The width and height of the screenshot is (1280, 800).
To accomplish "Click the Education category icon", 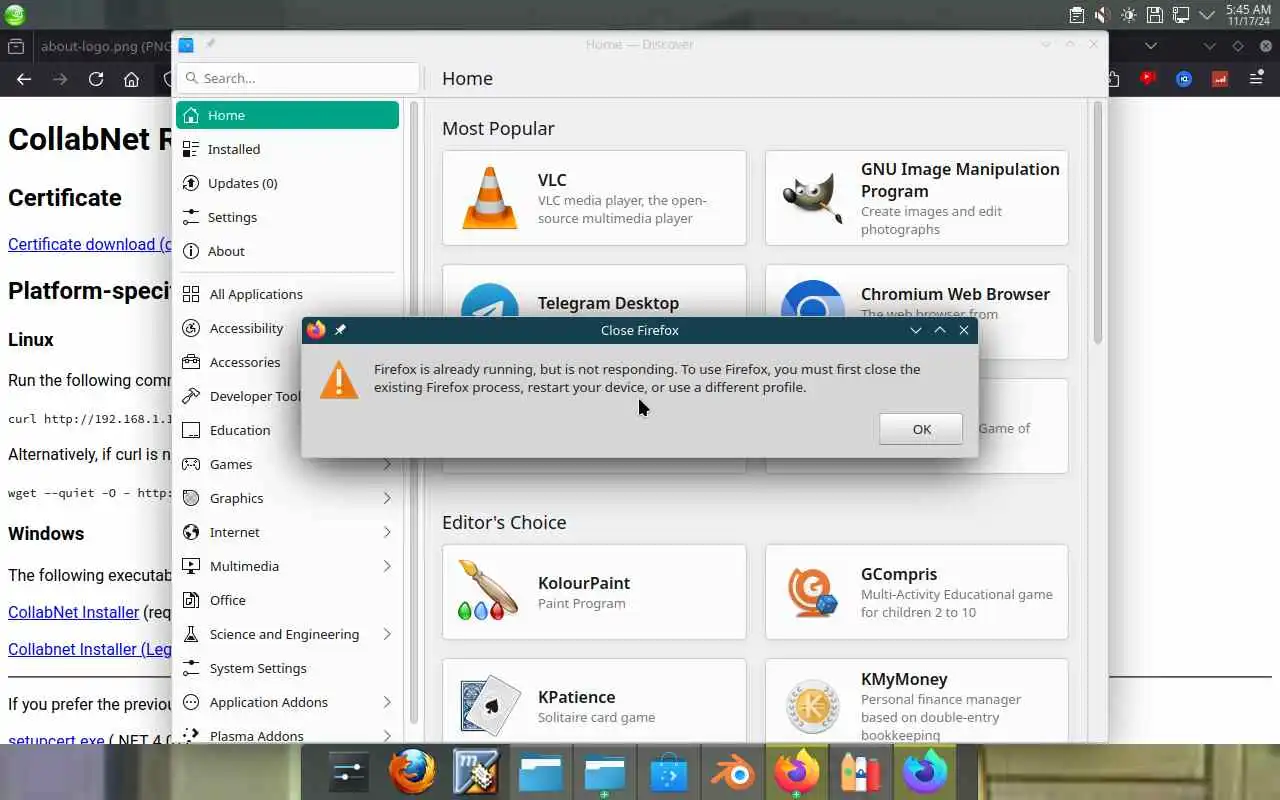I will point(191,430).
